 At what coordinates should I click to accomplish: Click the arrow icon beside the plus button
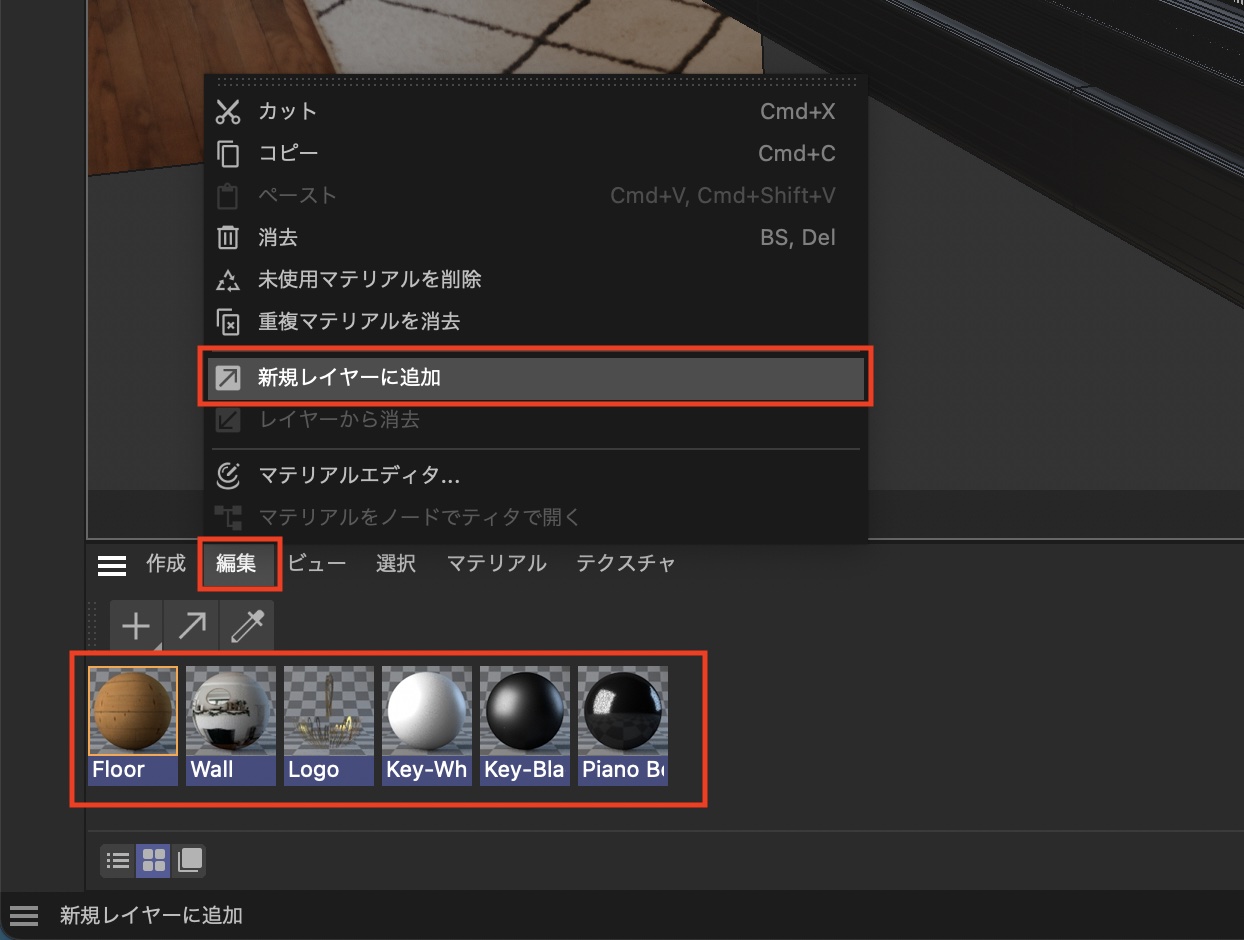click(191, 627)
